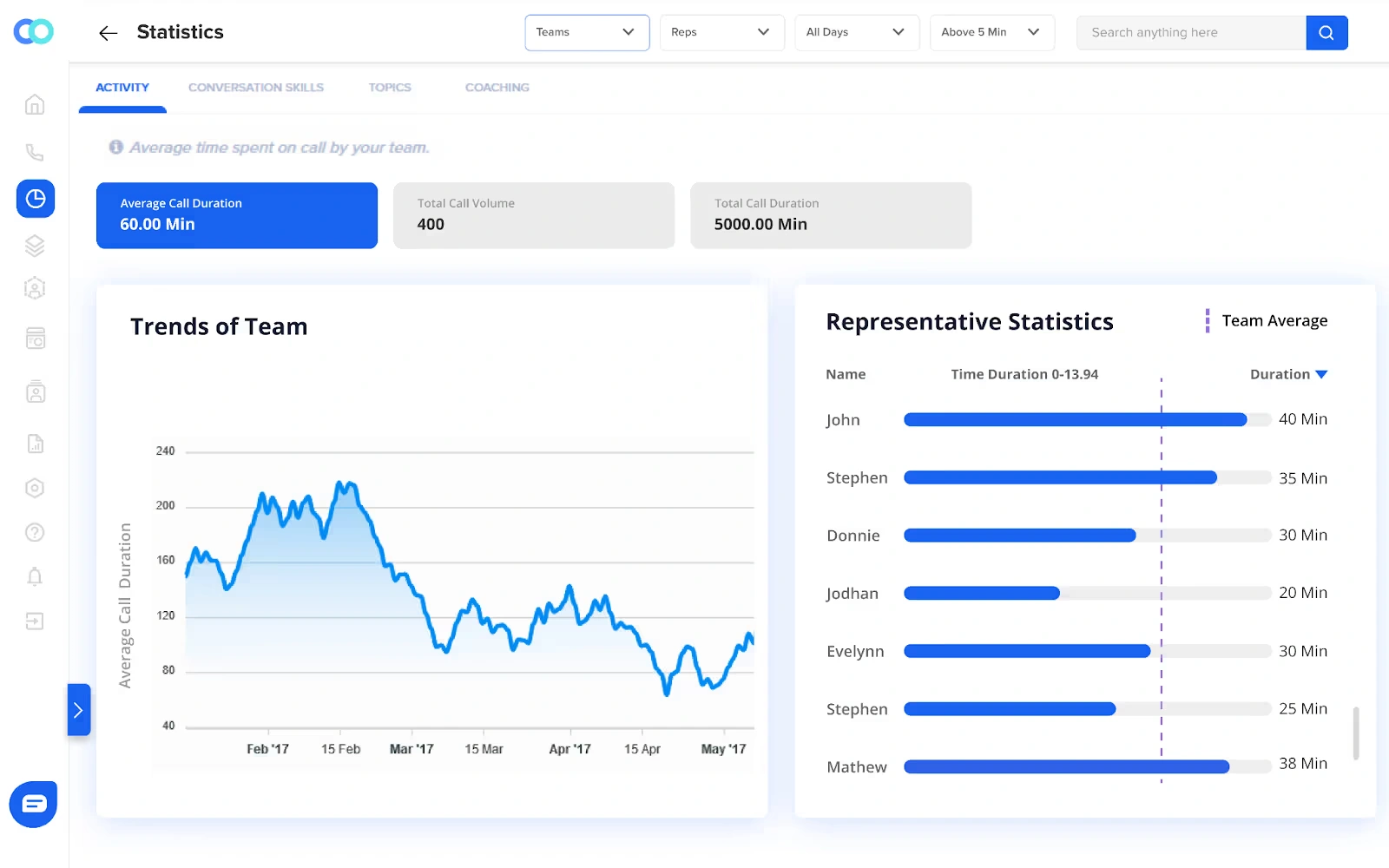
Task: Click the Name column header
Action: pyautogui.click(x=846, y=375)
